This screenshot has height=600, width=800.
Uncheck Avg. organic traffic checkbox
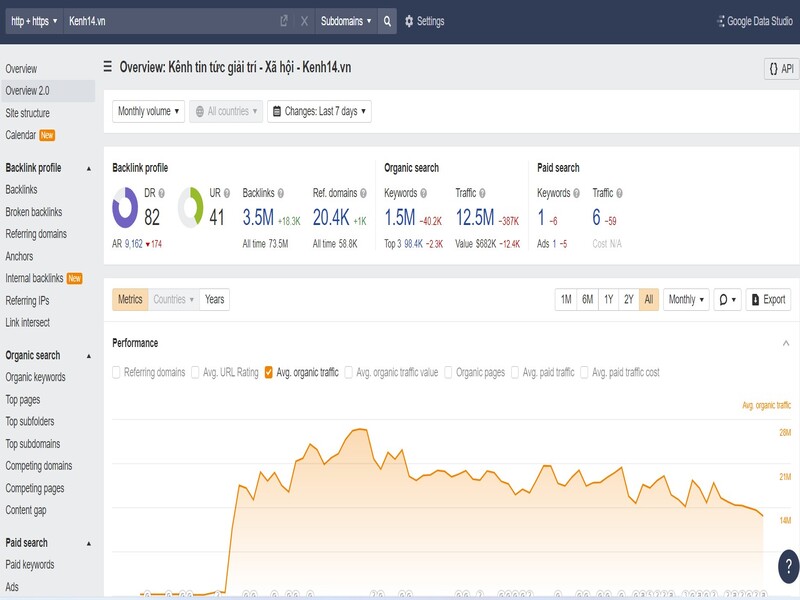[x=268, y=372]
